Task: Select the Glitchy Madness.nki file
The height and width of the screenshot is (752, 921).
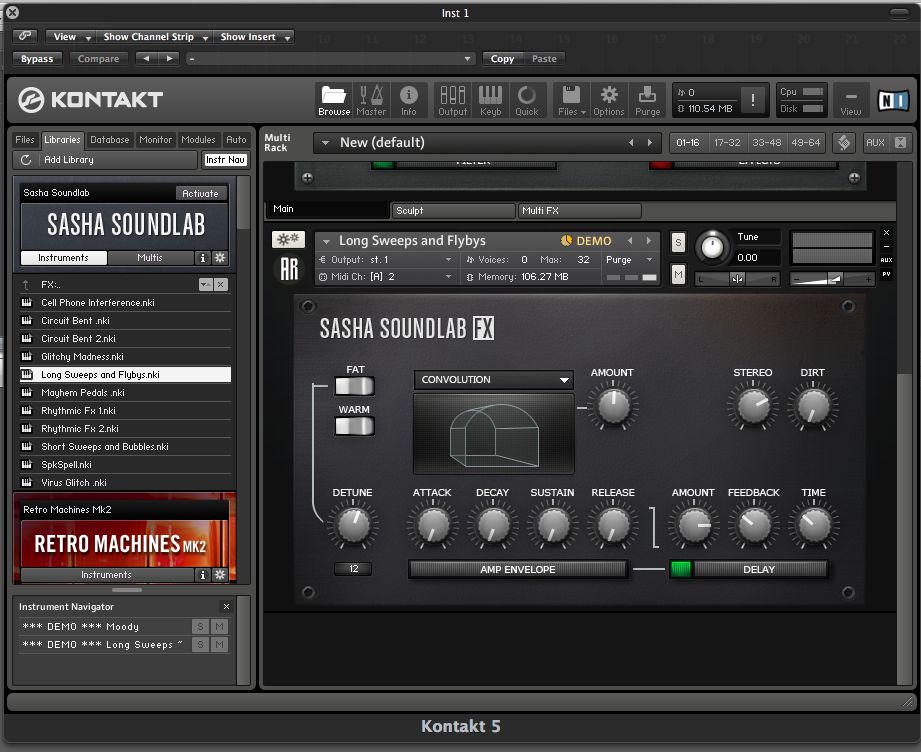Action: 126,357
